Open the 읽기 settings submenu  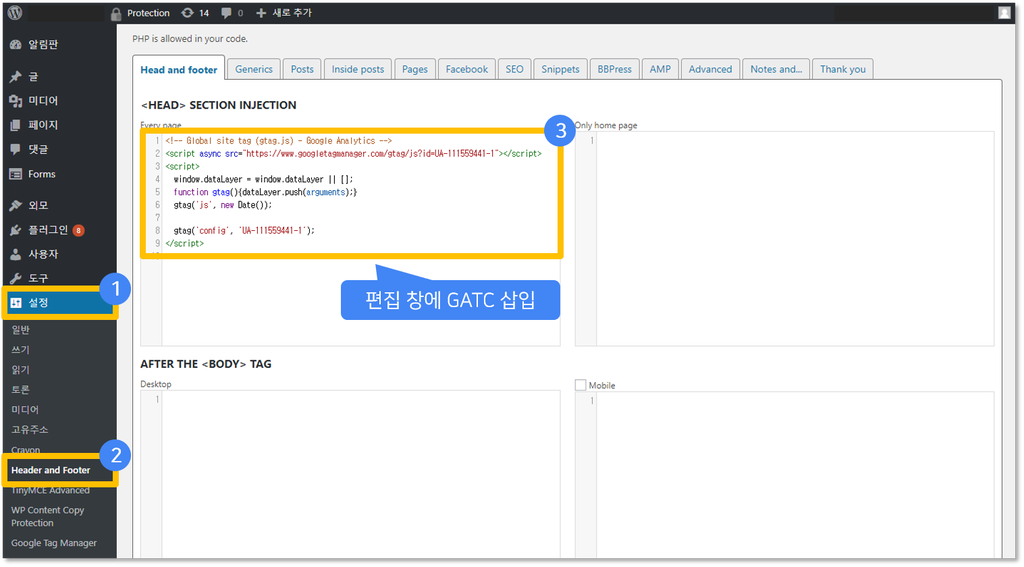tap(20, 370)
